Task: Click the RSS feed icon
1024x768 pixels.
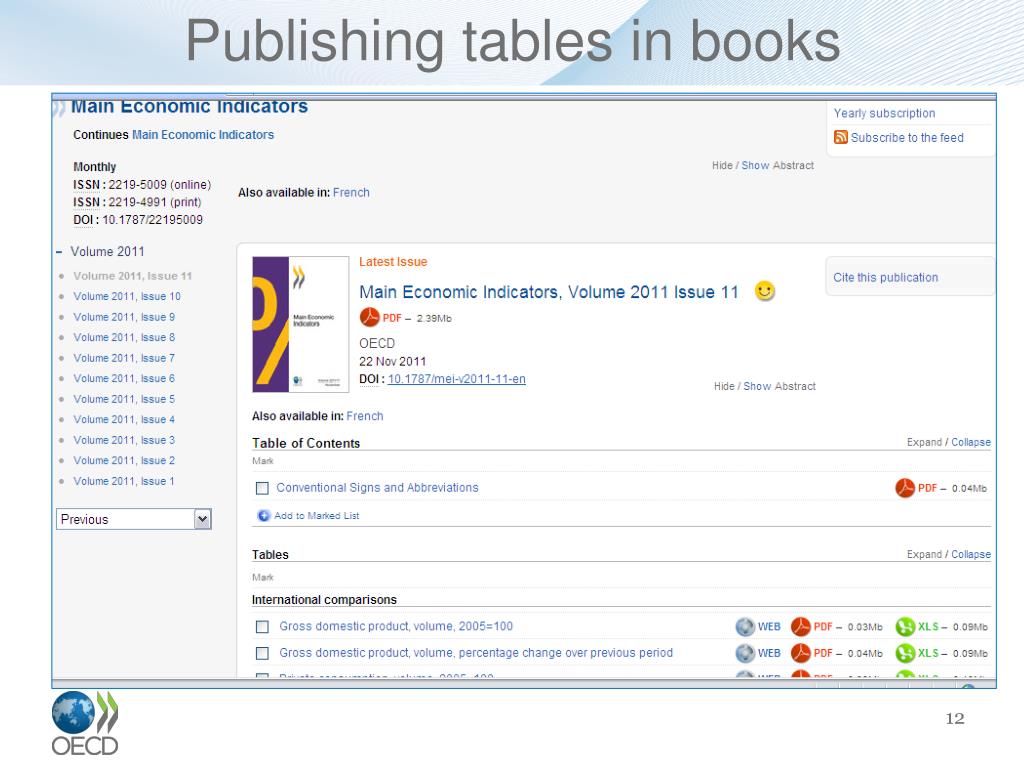Action: (x=840, y=137)
